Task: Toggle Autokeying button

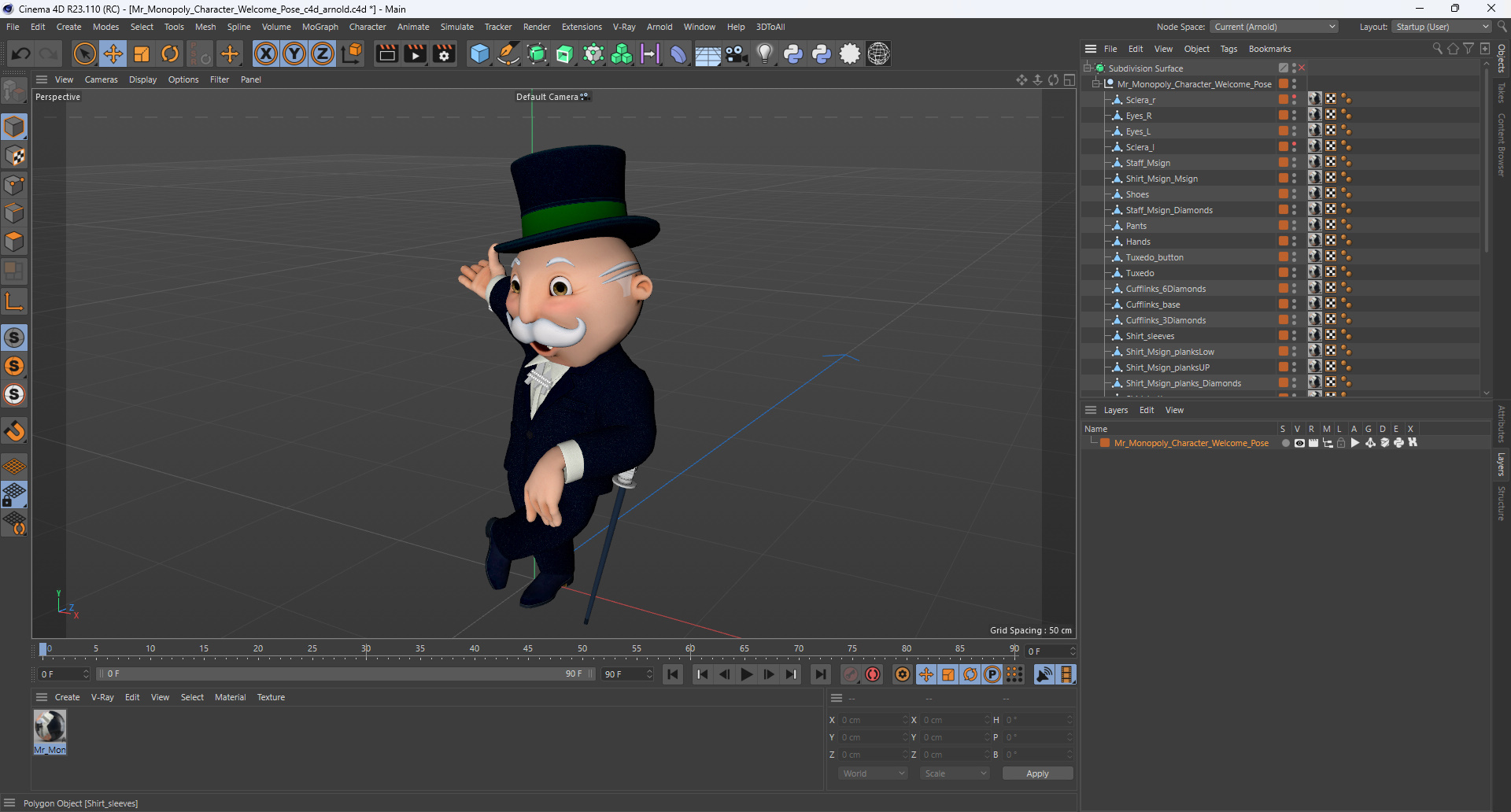Action: coord(873,674)
